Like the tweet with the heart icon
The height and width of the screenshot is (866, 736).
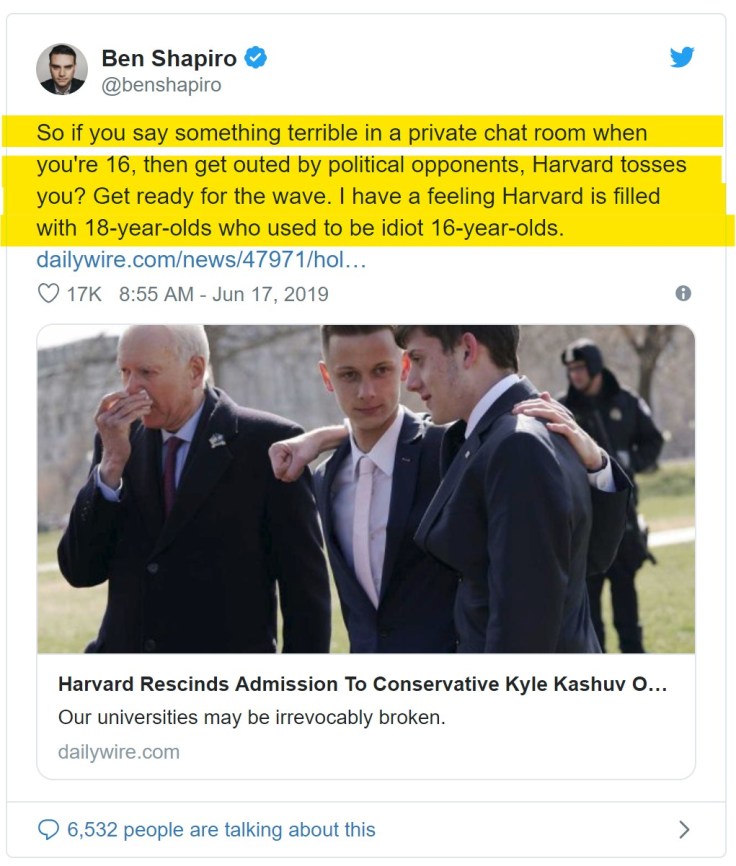48,294
